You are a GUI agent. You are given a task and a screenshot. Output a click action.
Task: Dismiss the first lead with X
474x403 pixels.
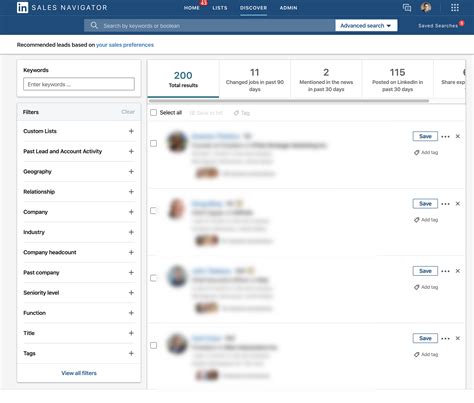pos(458,136)
